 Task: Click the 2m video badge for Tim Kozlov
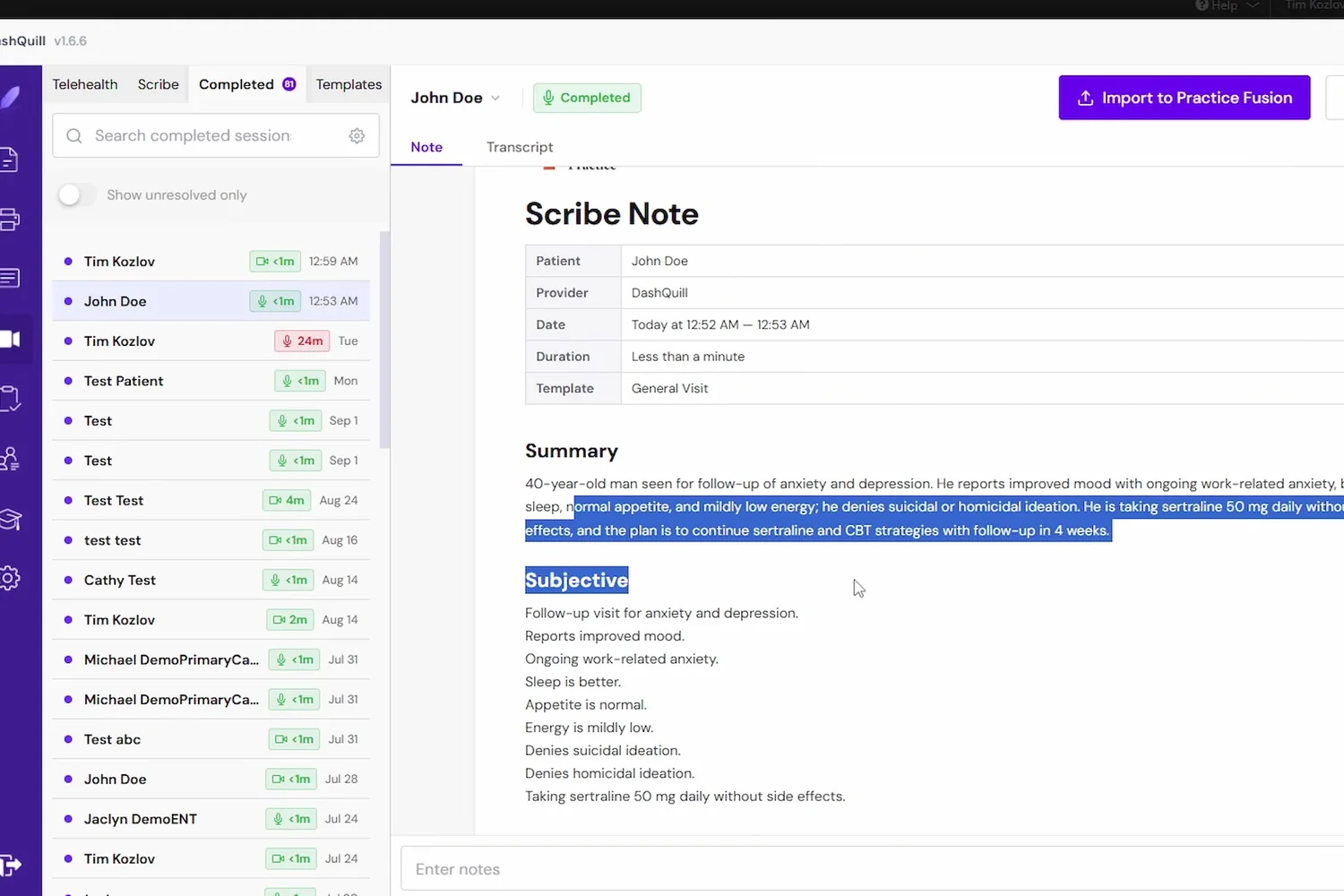pyautogui.click(x=289, y=619)
